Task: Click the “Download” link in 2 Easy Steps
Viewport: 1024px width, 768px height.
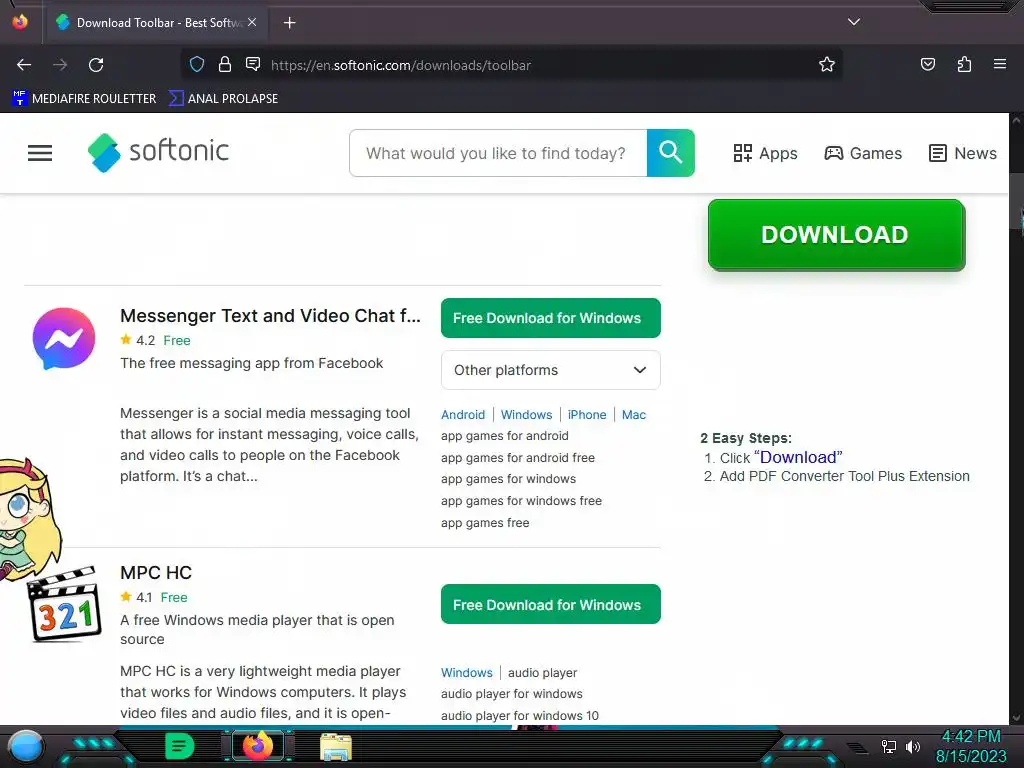Action: coord(798,457)
